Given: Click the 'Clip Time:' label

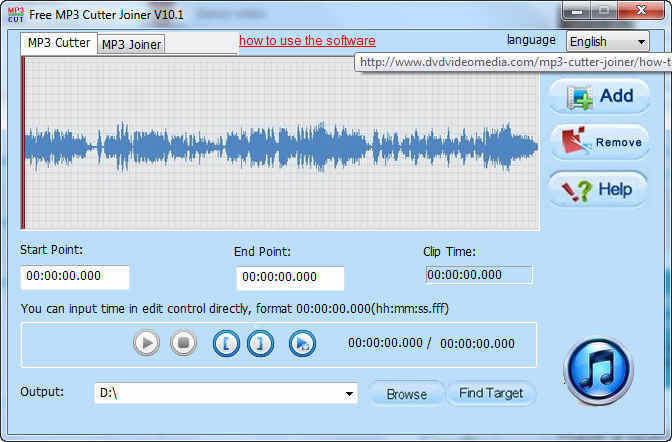Looking at the screenshot, I should (449, 252).
